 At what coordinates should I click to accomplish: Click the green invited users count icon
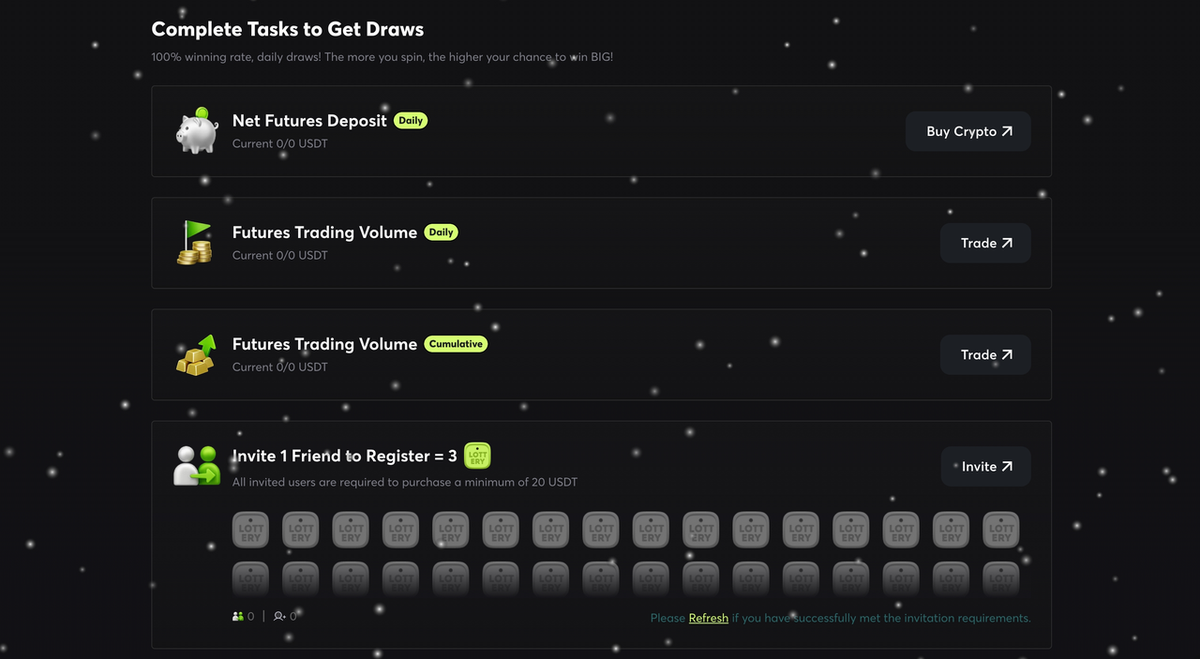pyautogui.click(x=238, y=616)
